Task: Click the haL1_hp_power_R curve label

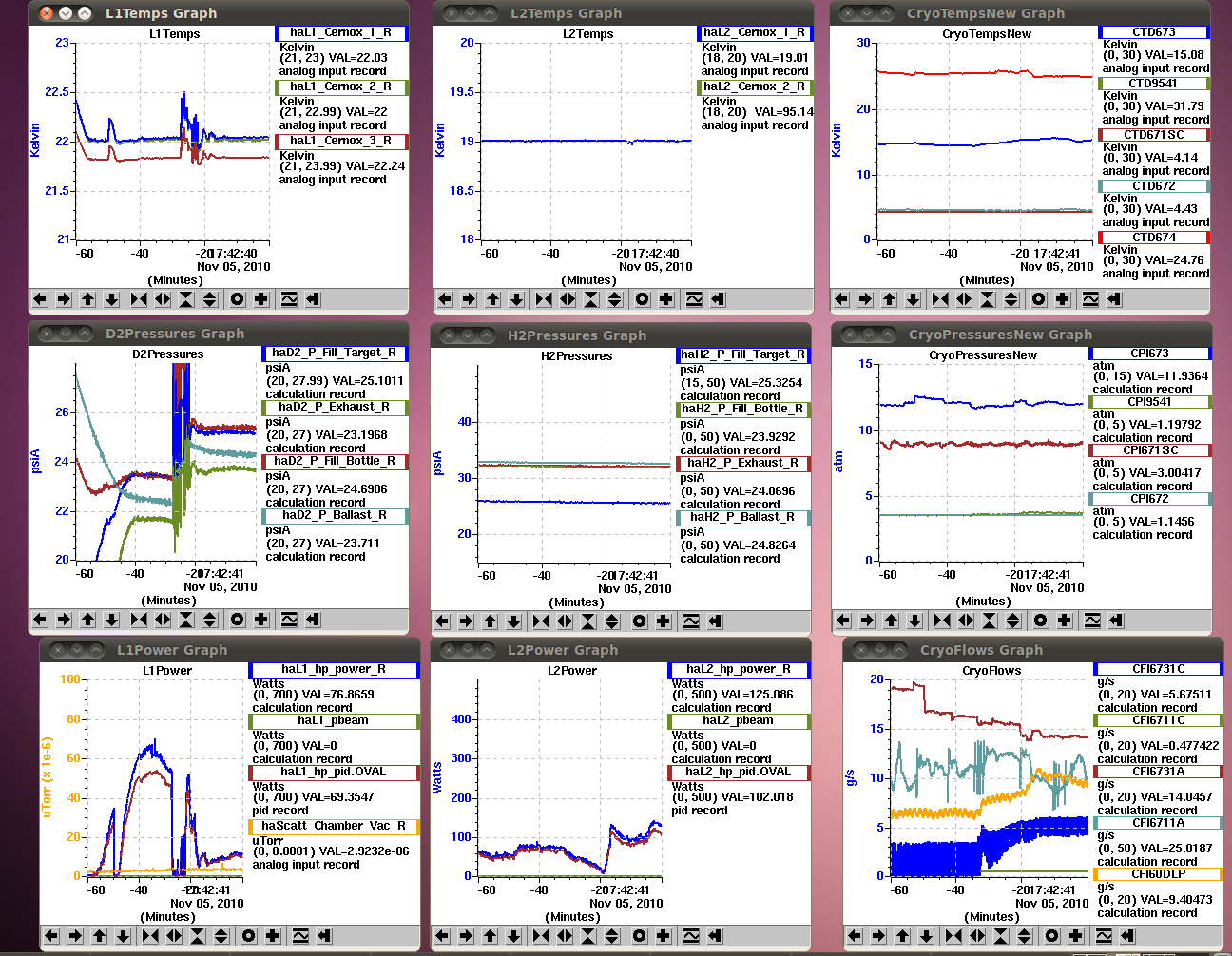Action: [334, 669]
